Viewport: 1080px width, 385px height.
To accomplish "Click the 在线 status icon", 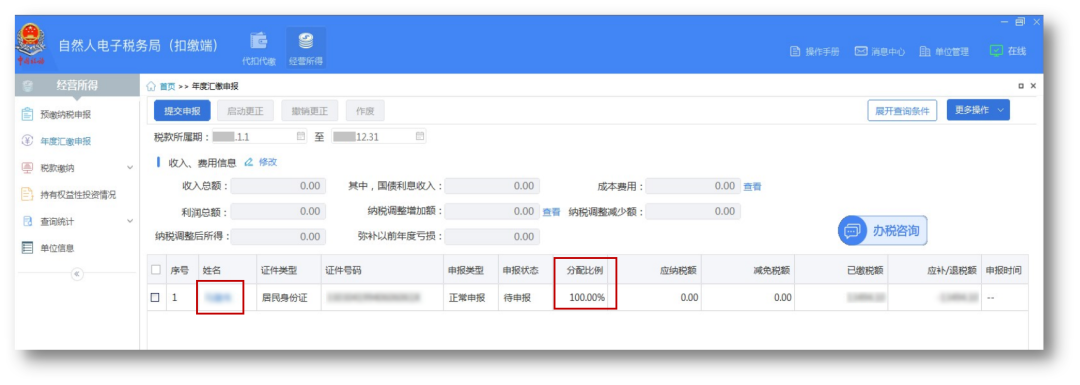I will pos(996,51).
